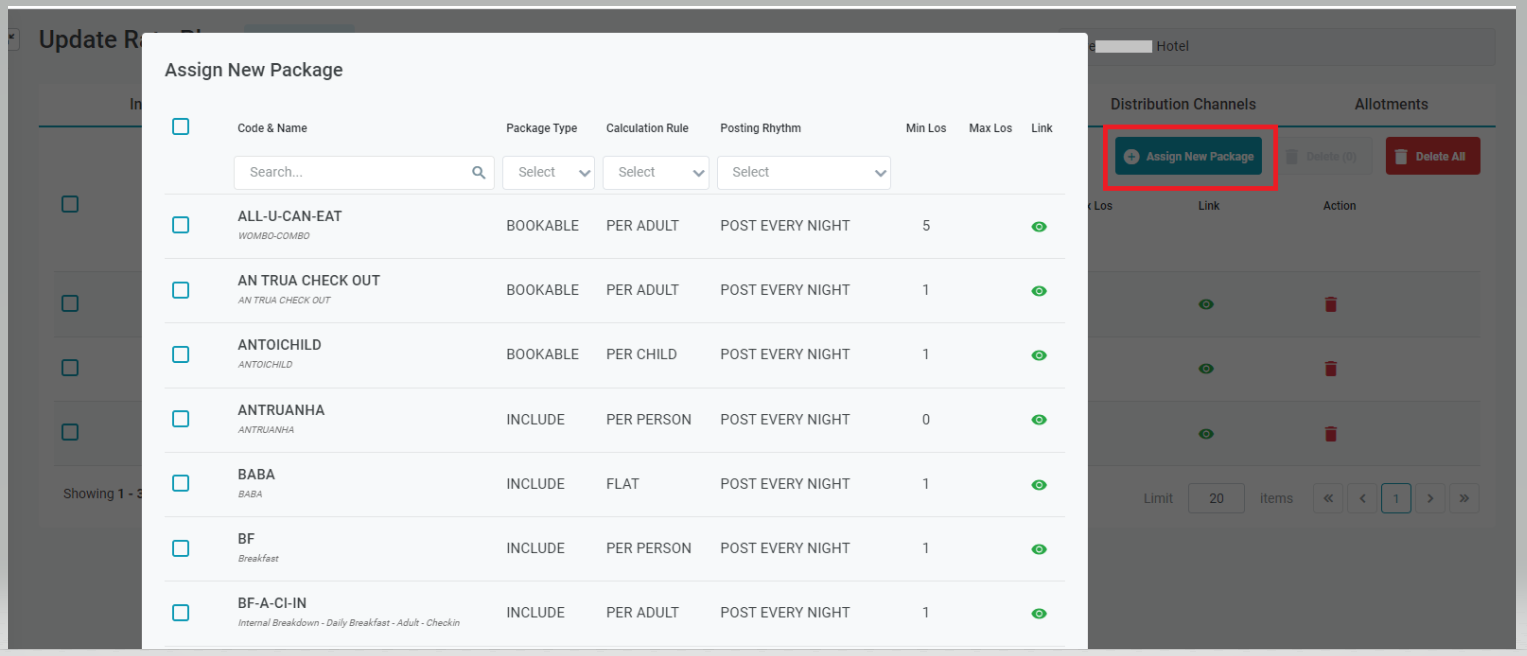Image resolution: width=1527 pixels, height=656 pixels.
Task: View link for BABA package
Action: tap(1039, 485)
